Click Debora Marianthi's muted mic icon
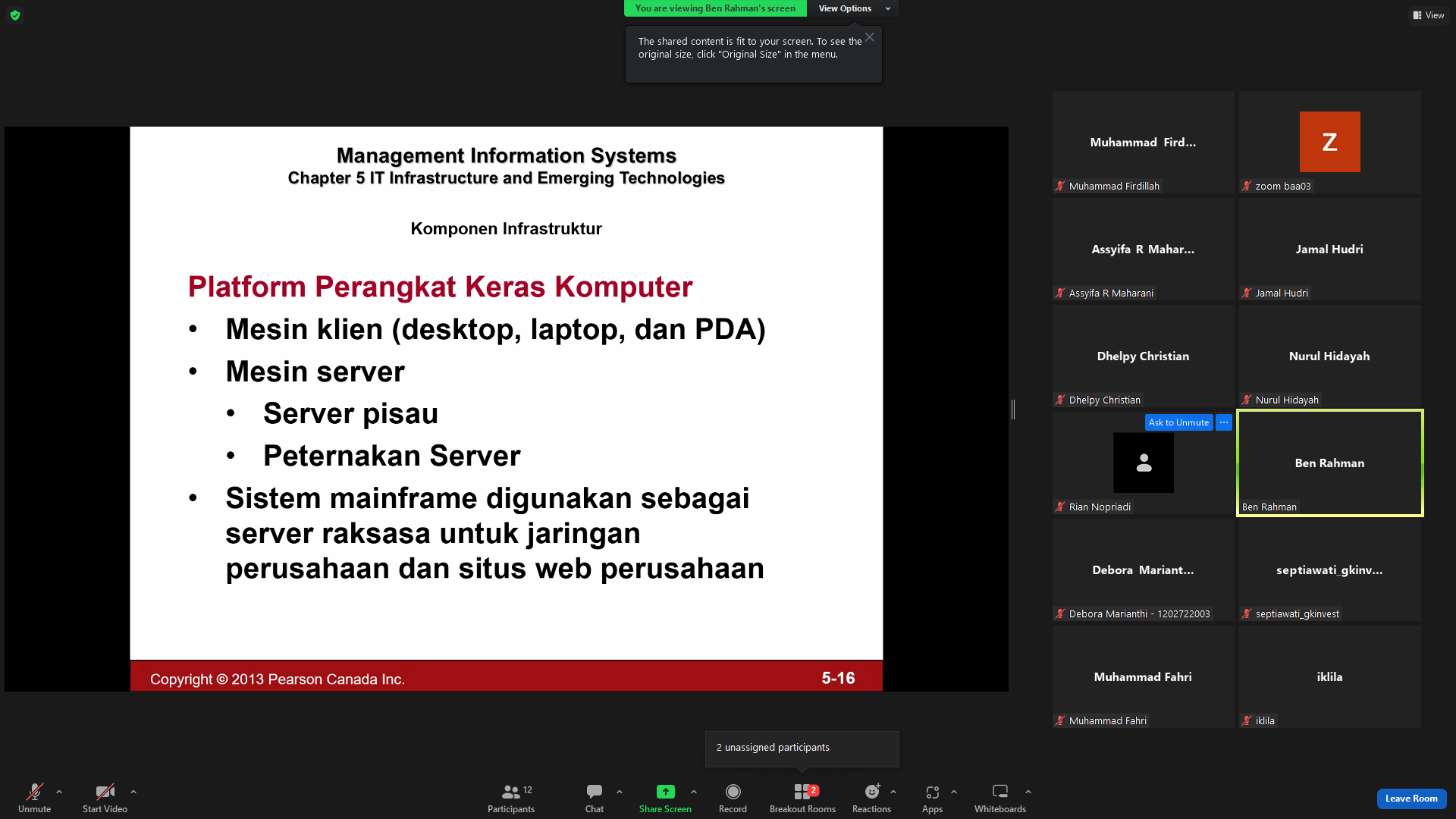This screenshot has width=1456, height=819. coord(1060,613)
